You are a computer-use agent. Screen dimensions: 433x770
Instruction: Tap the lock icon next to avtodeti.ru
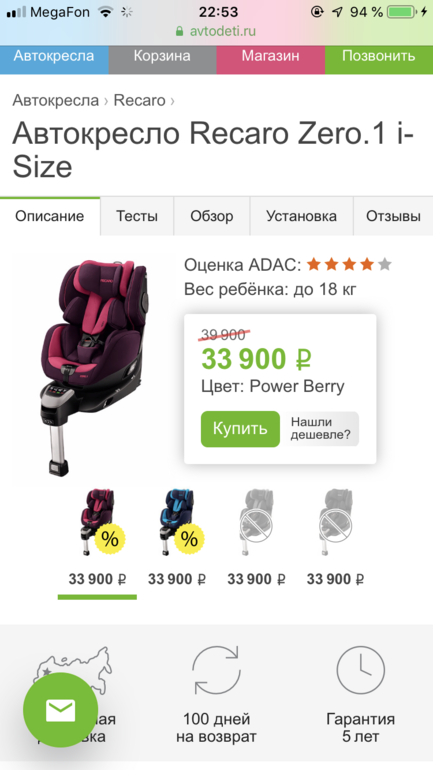point(180,31)
